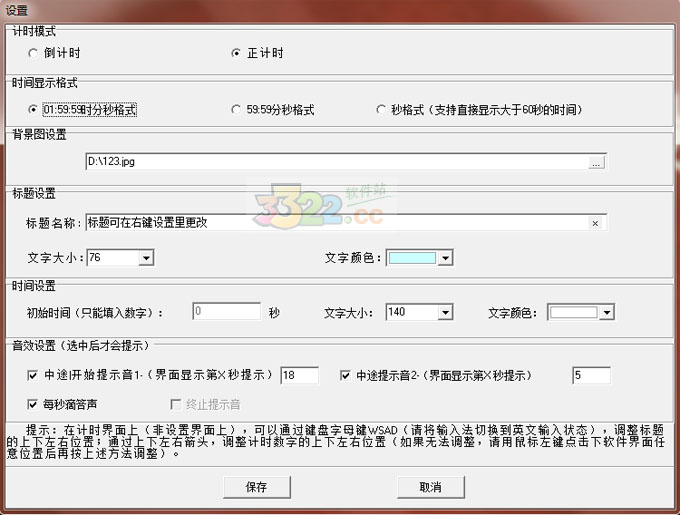This screenshot has height=515, width=680.
Task: Click the 初始时间 seconds input field
Action: [226, 311]
